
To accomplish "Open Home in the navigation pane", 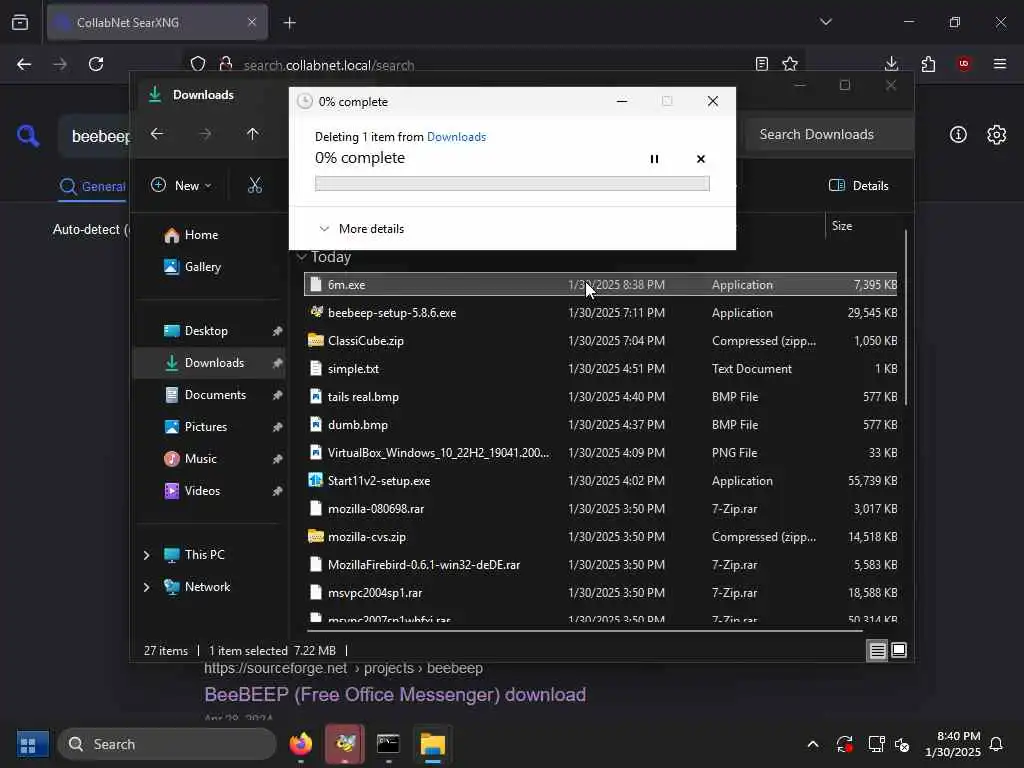I will (x=201, y=235).
